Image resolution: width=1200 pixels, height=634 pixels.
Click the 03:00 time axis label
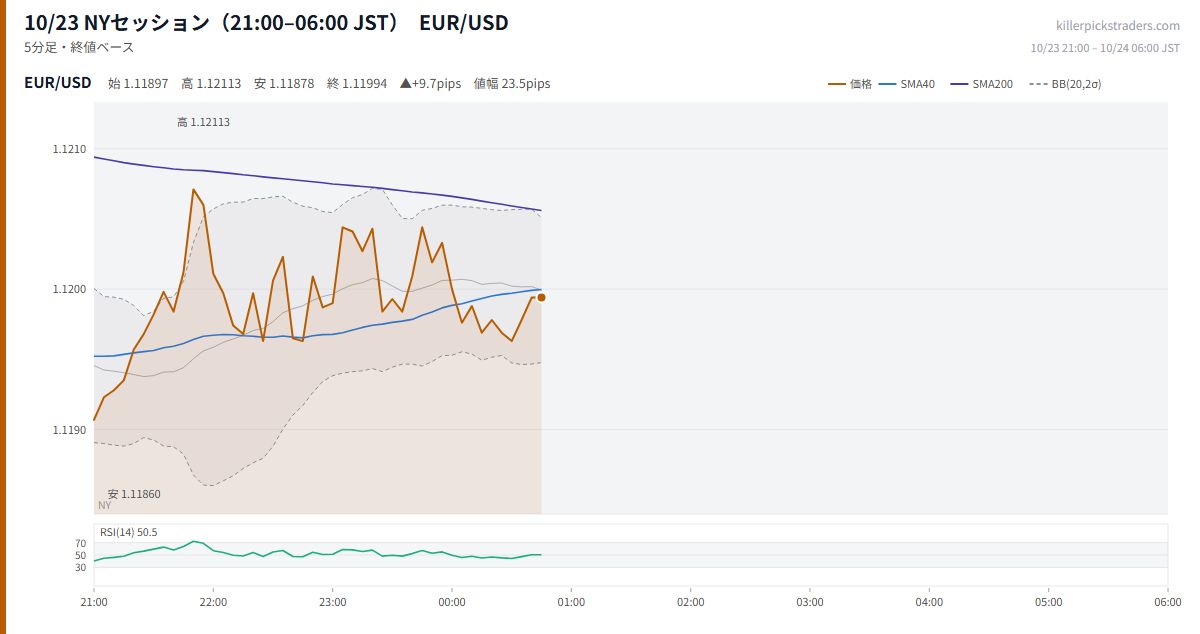tap(810, 602)
